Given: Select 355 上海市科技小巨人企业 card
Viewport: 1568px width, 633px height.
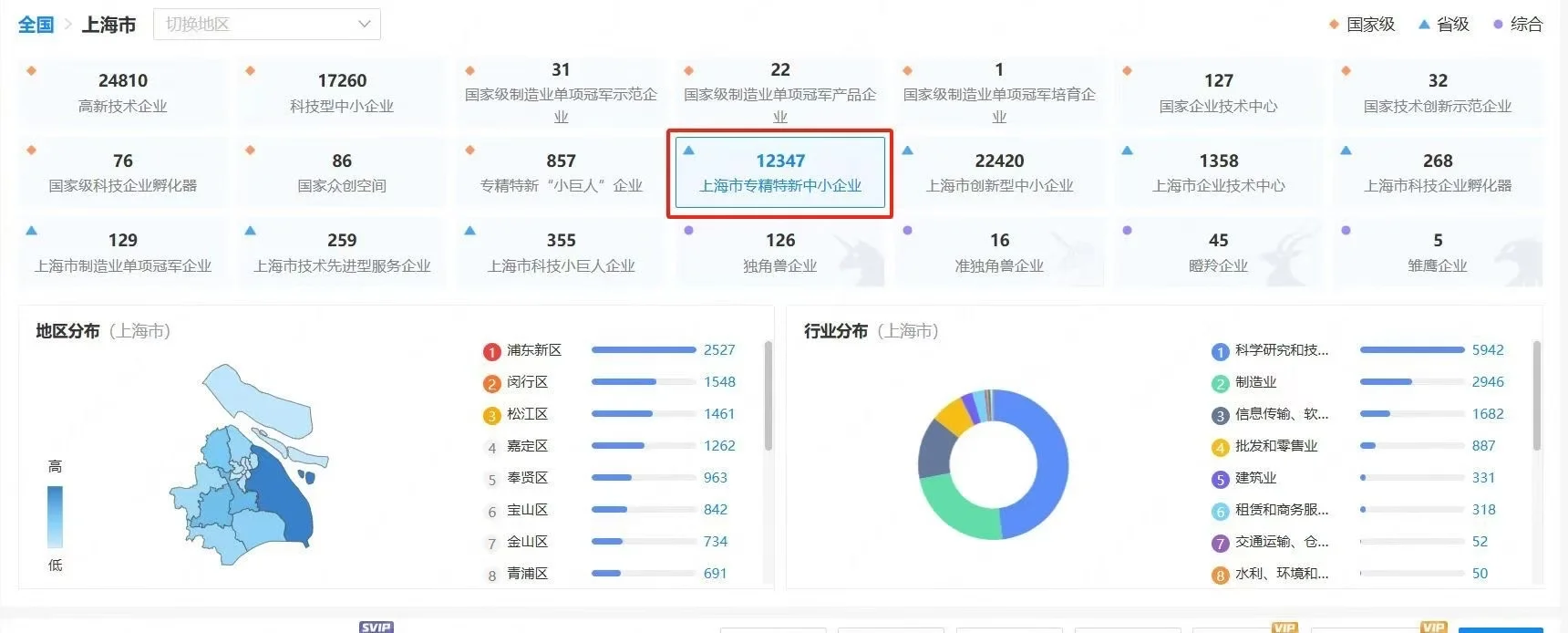Looking at the screenshot, I should coord(562,253).
